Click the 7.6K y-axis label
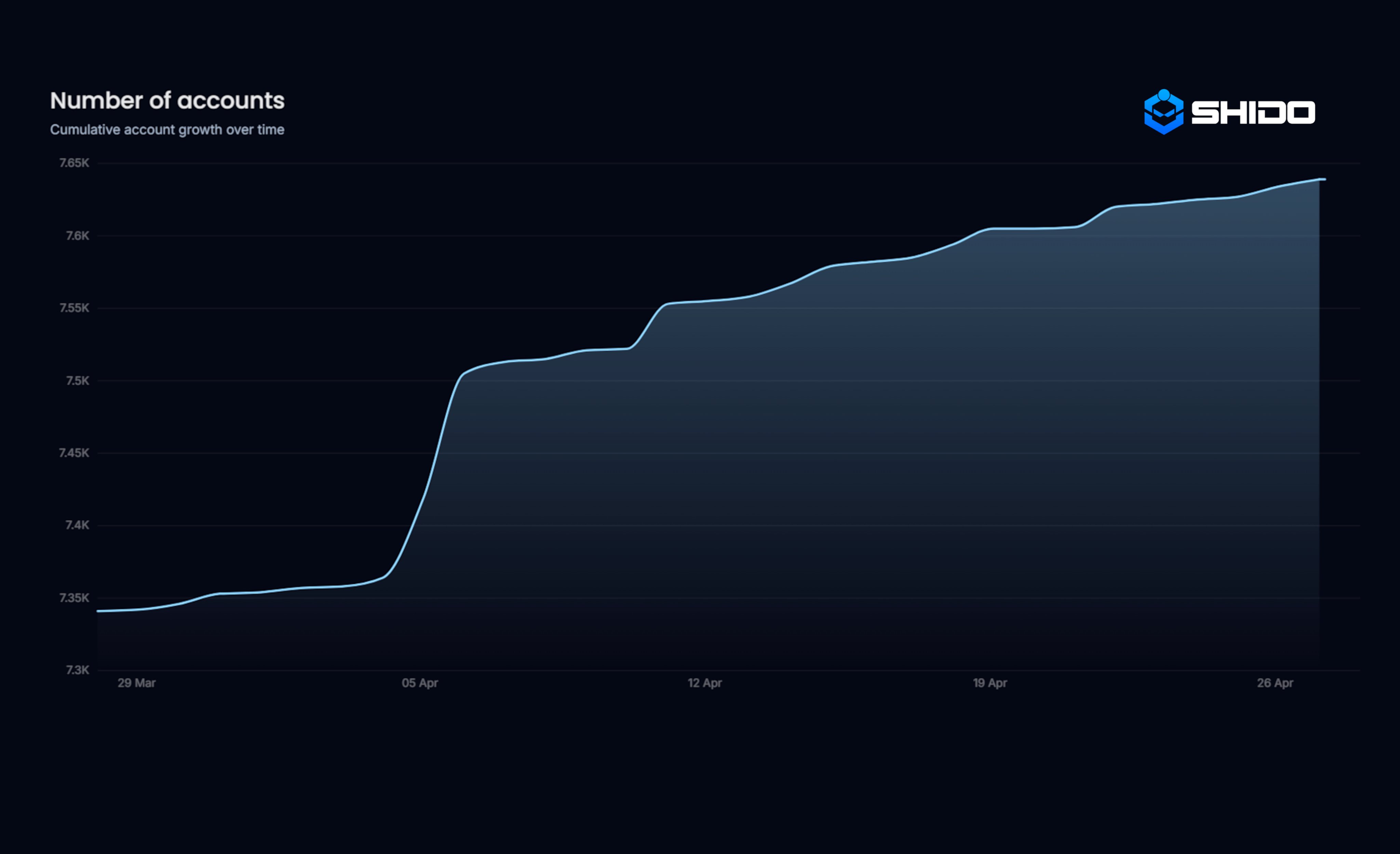The height and width of the screenshot is (854, 1400). pyautogui.click(x=77, y=236)
